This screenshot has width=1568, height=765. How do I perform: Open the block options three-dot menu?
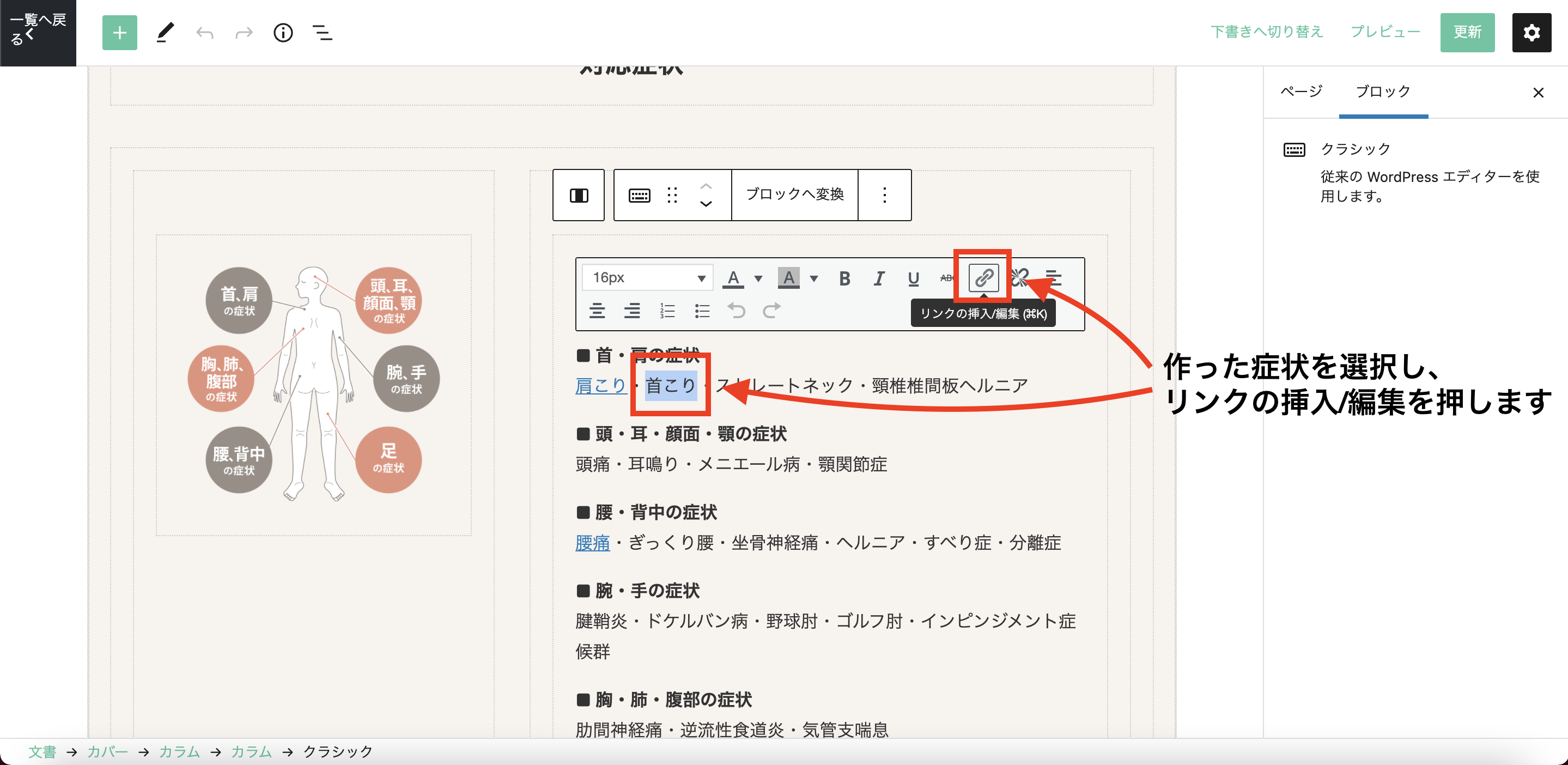(884, 195)
